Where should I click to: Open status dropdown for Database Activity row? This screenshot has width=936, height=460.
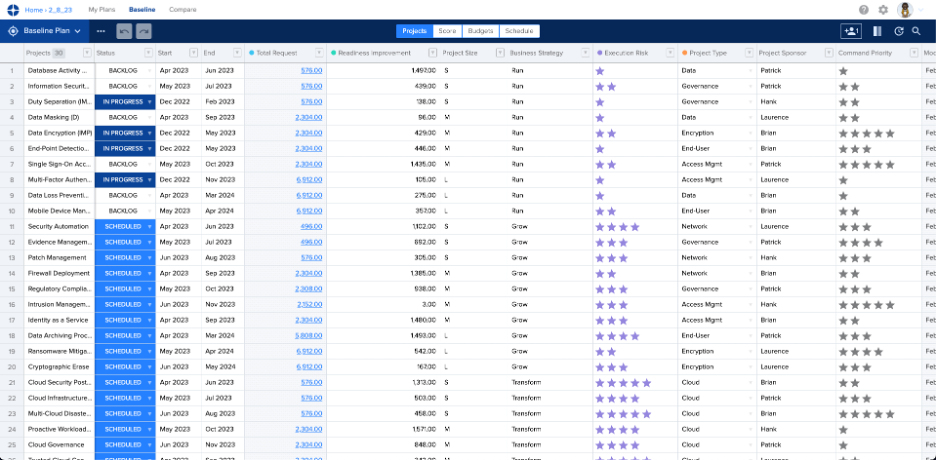149,70
